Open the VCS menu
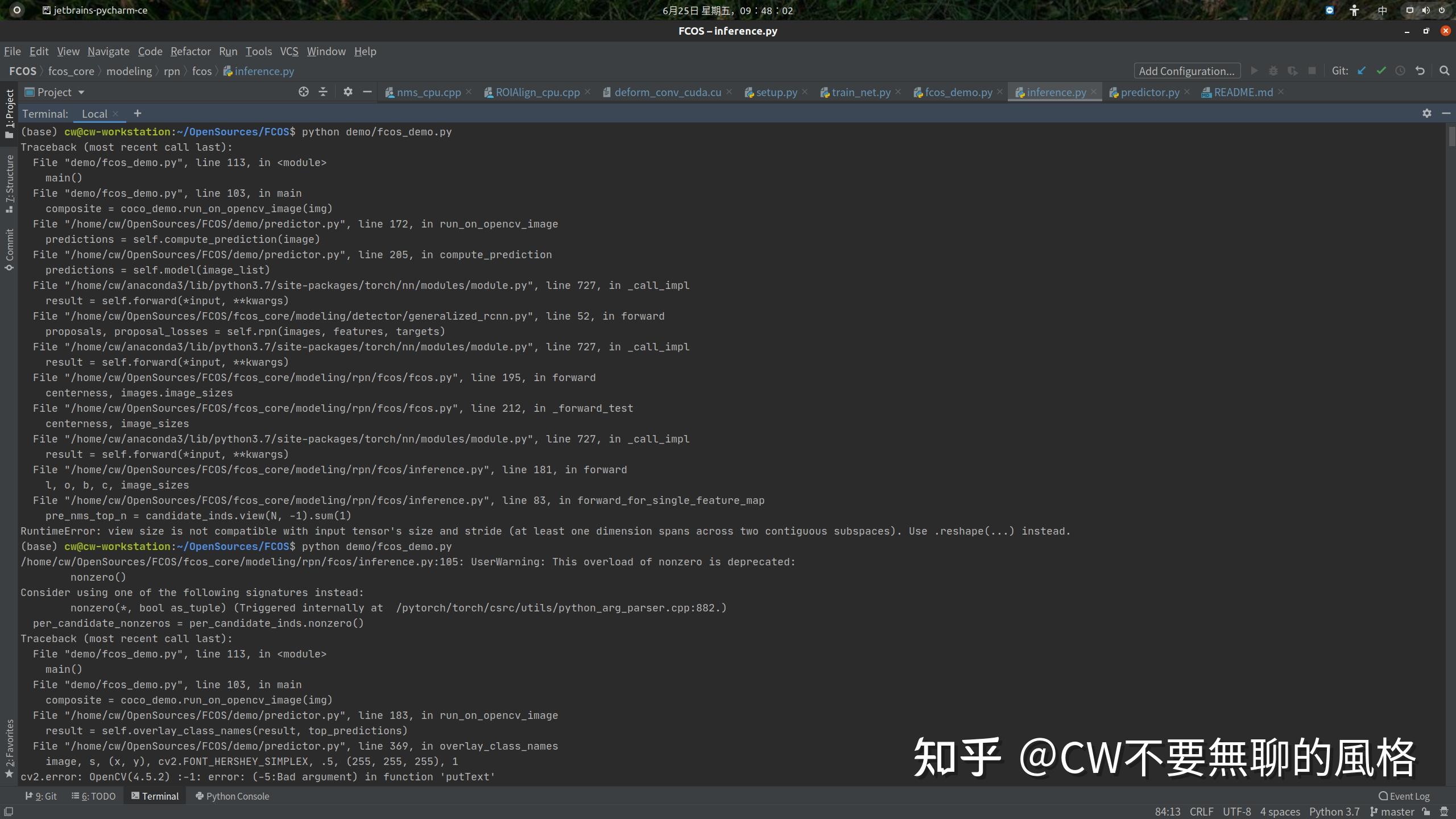The width and height of the screenshot is (1456, 819). 289,51
